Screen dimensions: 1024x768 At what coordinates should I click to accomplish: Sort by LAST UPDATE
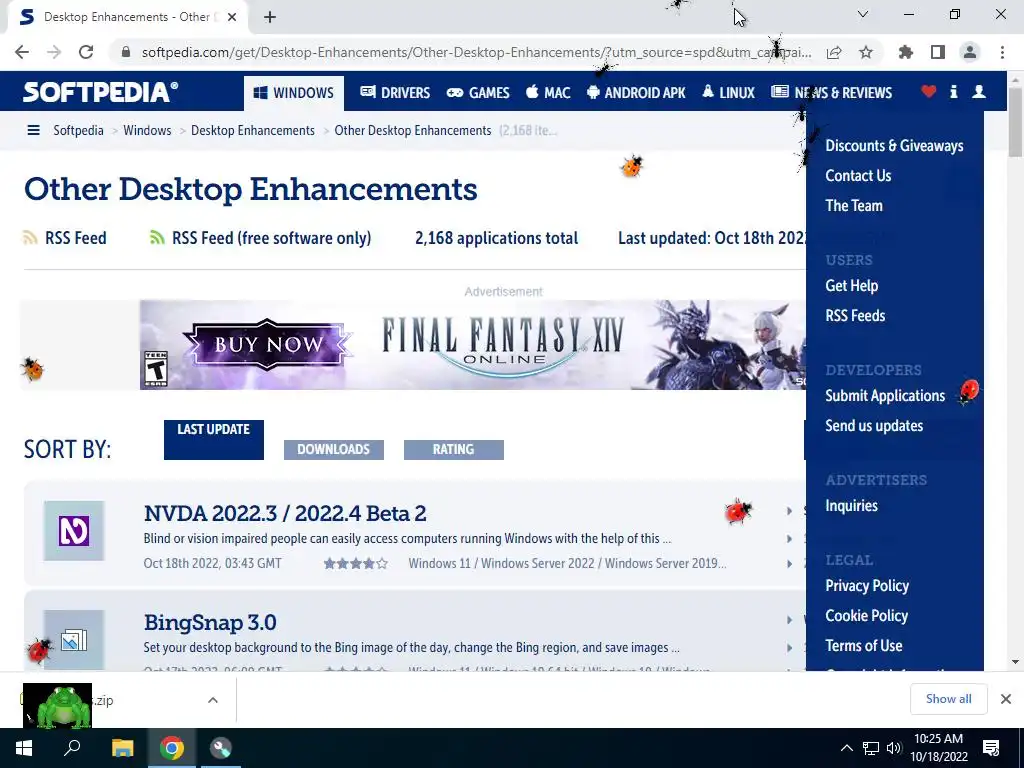tap(214, 440)
